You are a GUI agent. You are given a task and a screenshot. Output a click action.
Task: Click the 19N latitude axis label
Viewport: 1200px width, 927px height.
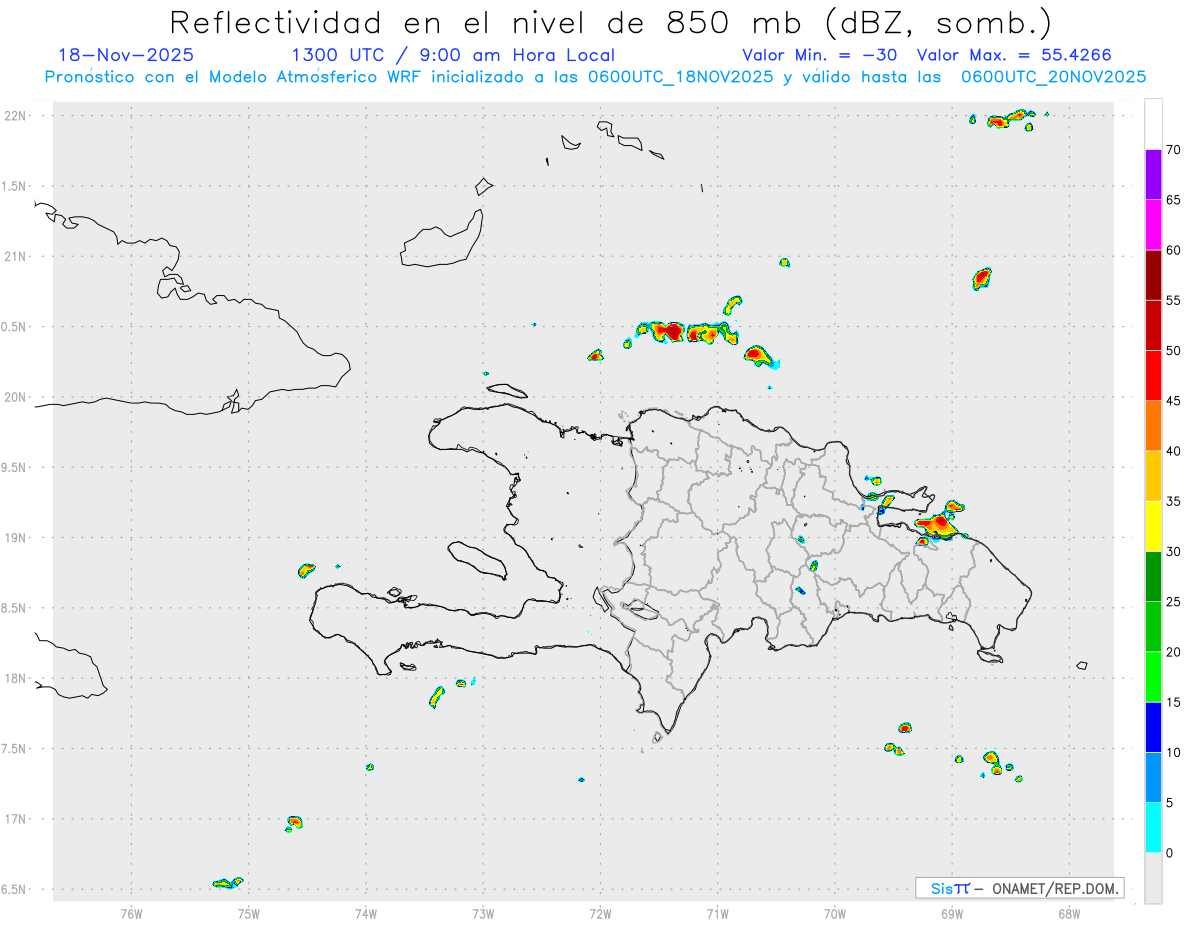15,538
